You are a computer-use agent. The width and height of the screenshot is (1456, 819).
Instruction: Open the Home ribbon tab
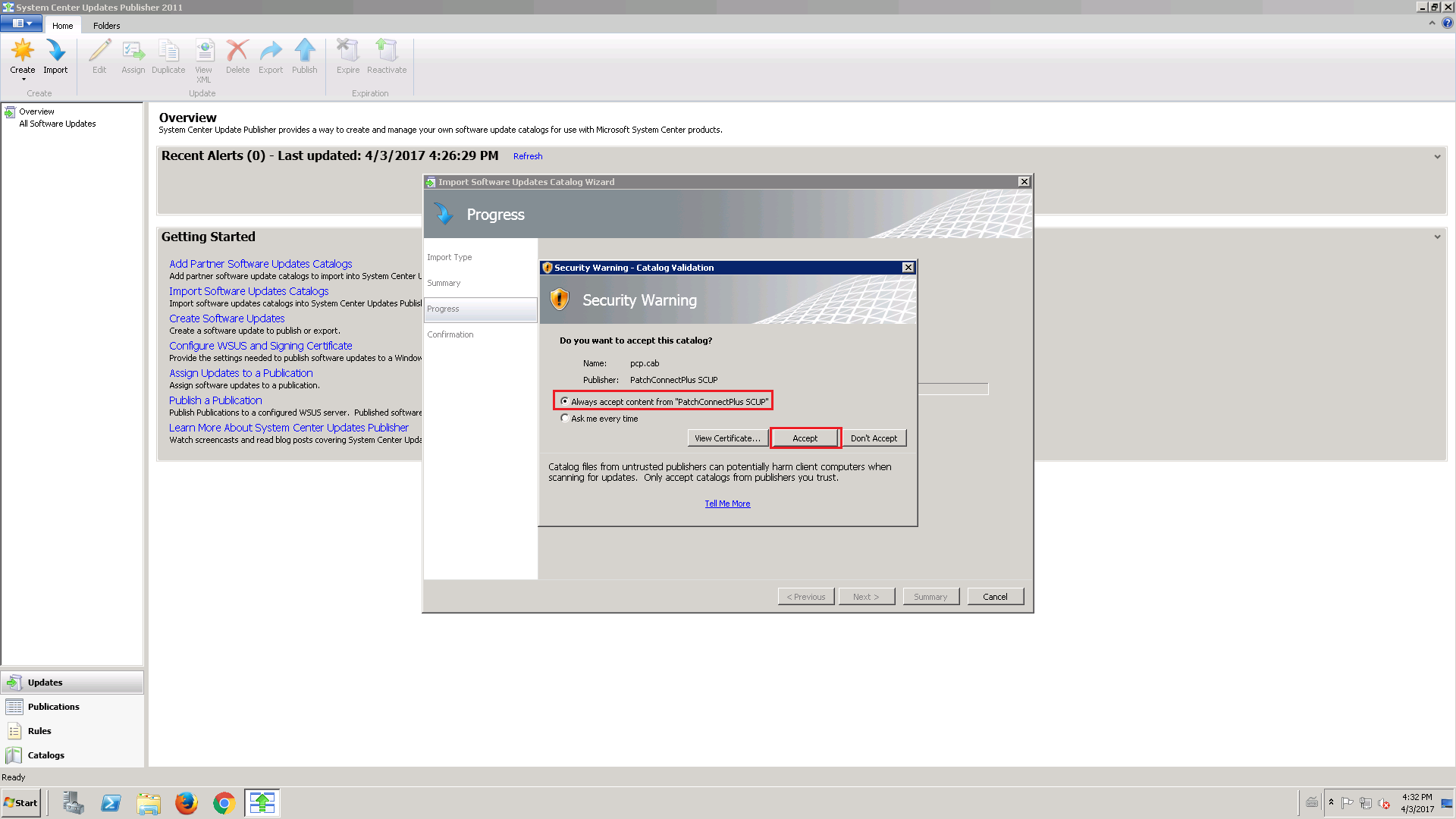[62, 25]
